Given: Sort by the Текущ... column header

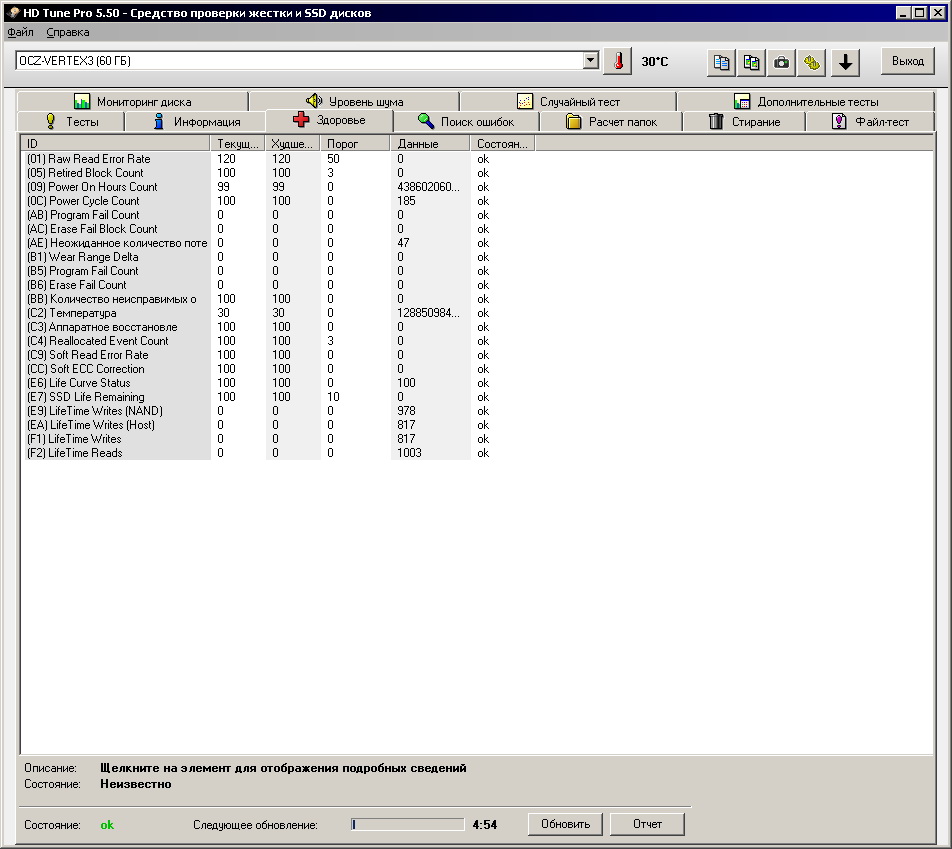Looking at the screenshot, I should 237,144.
